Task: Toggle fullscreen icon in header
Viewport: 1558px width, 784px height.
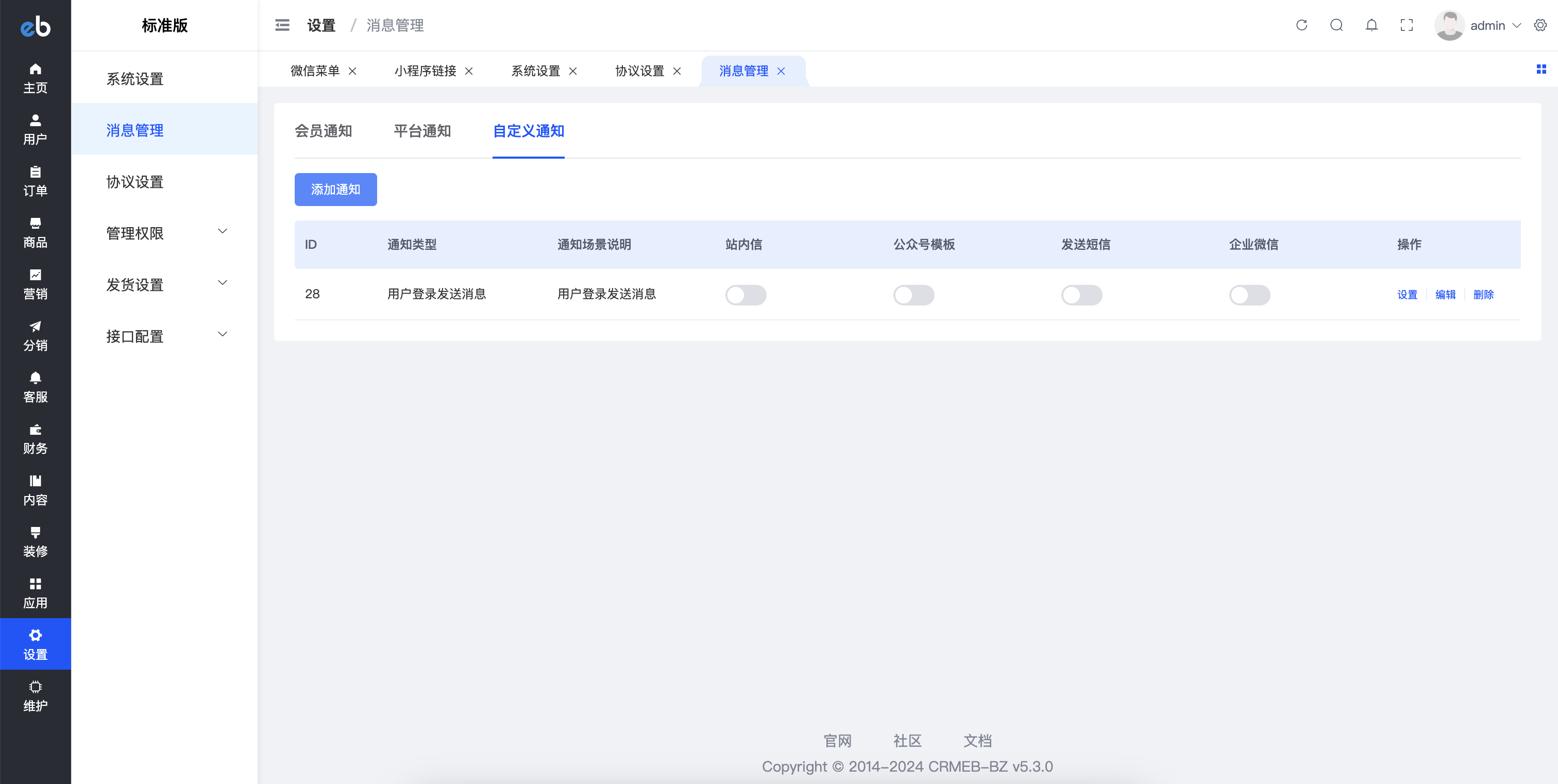Action: 1407,25
